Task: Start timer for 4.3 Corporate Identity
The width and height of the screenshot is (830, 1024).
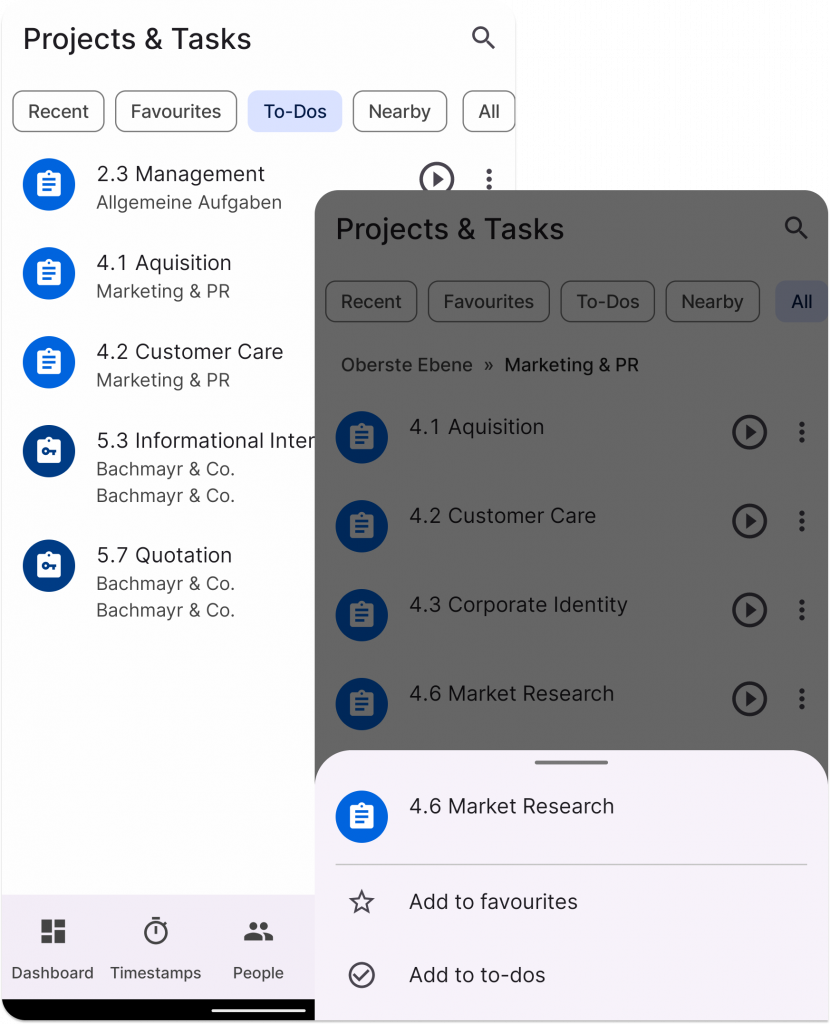Action: (x=749, y=610)
